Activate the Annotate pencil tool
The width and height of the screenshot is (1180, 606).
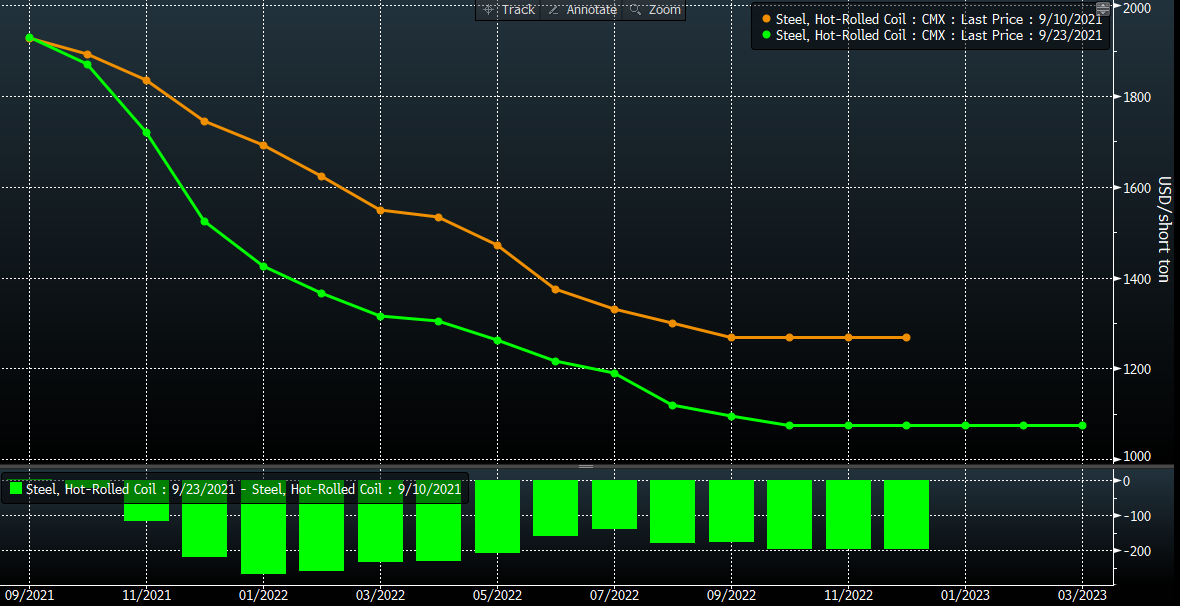tap(554, 10)
